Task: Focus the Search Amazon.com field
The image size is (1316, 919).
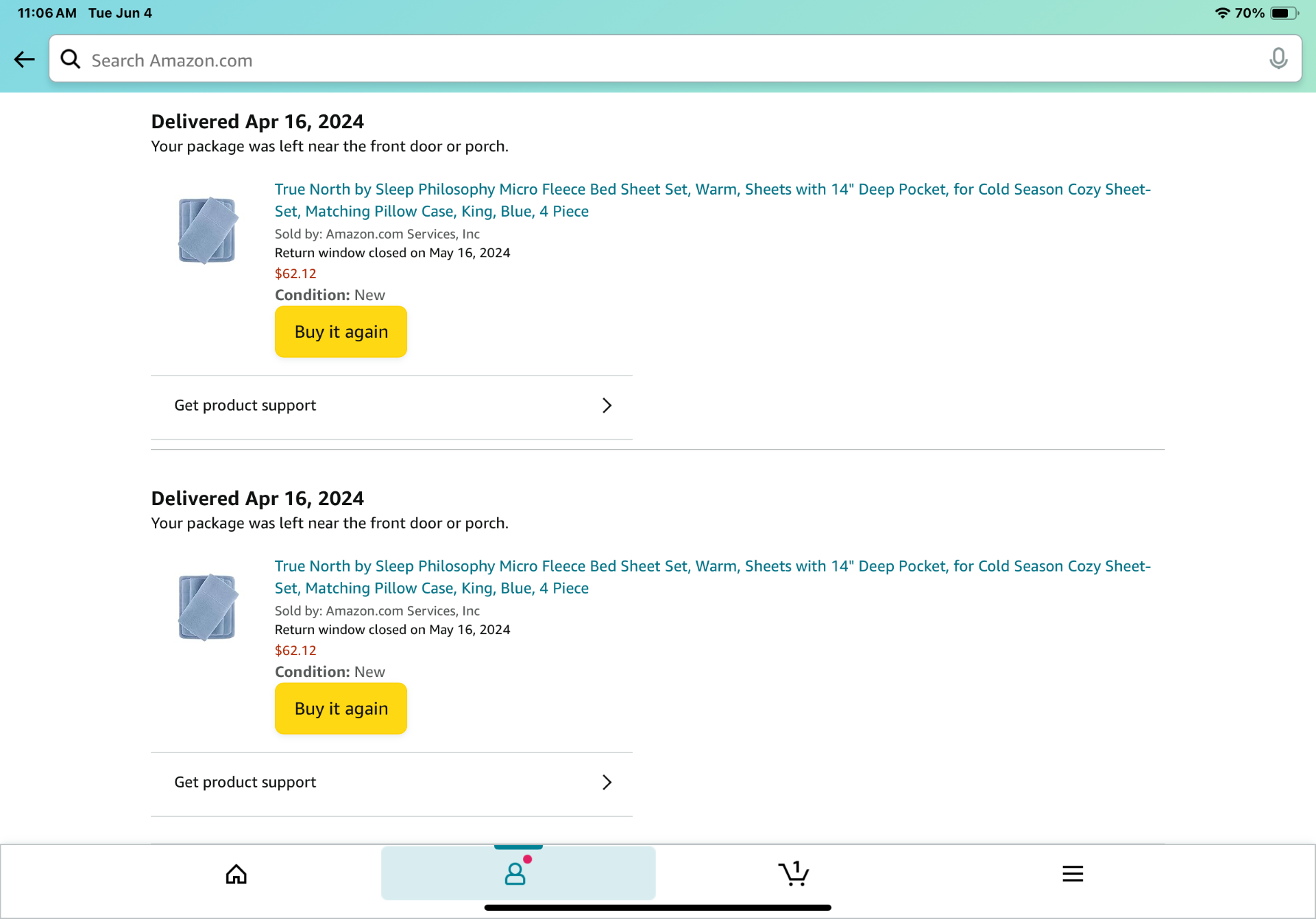Action: [x=675, y=59]
